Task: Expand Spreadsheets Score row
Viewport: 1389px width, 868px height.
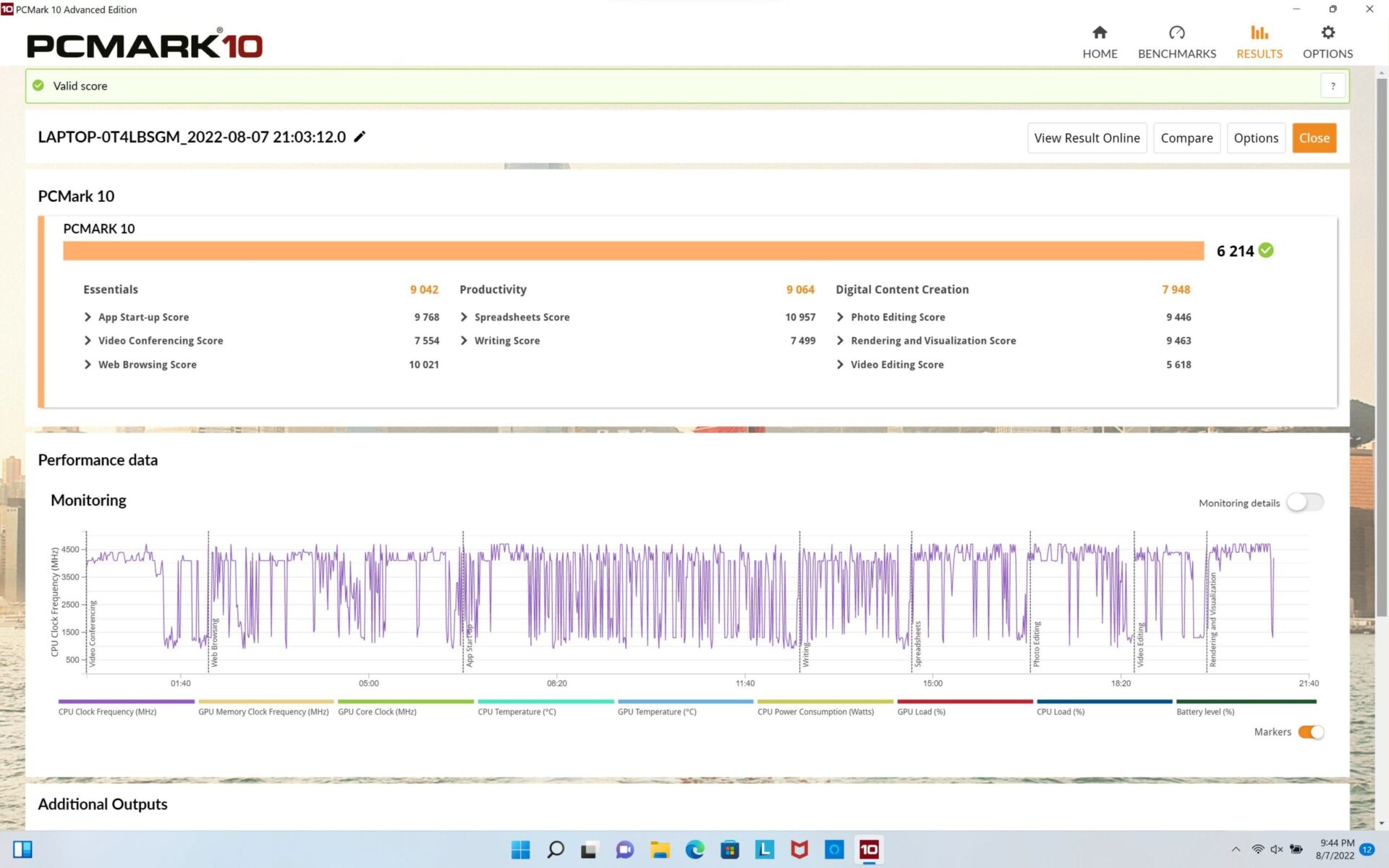Action: coord(464,317)
